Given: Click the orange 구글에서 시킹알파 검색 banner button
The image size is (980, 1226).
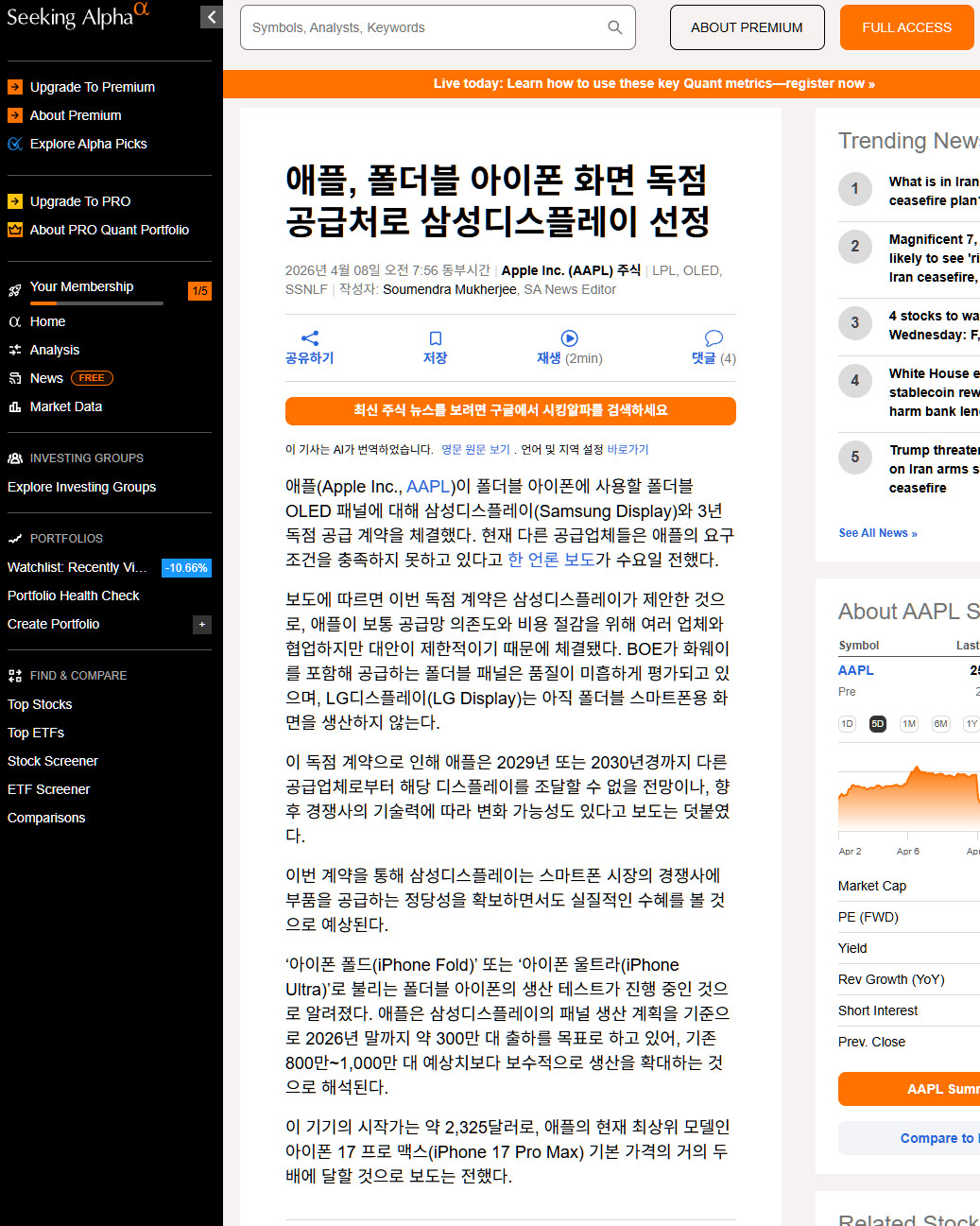Looking at the screenshot, I should click(x=510, y=410).
